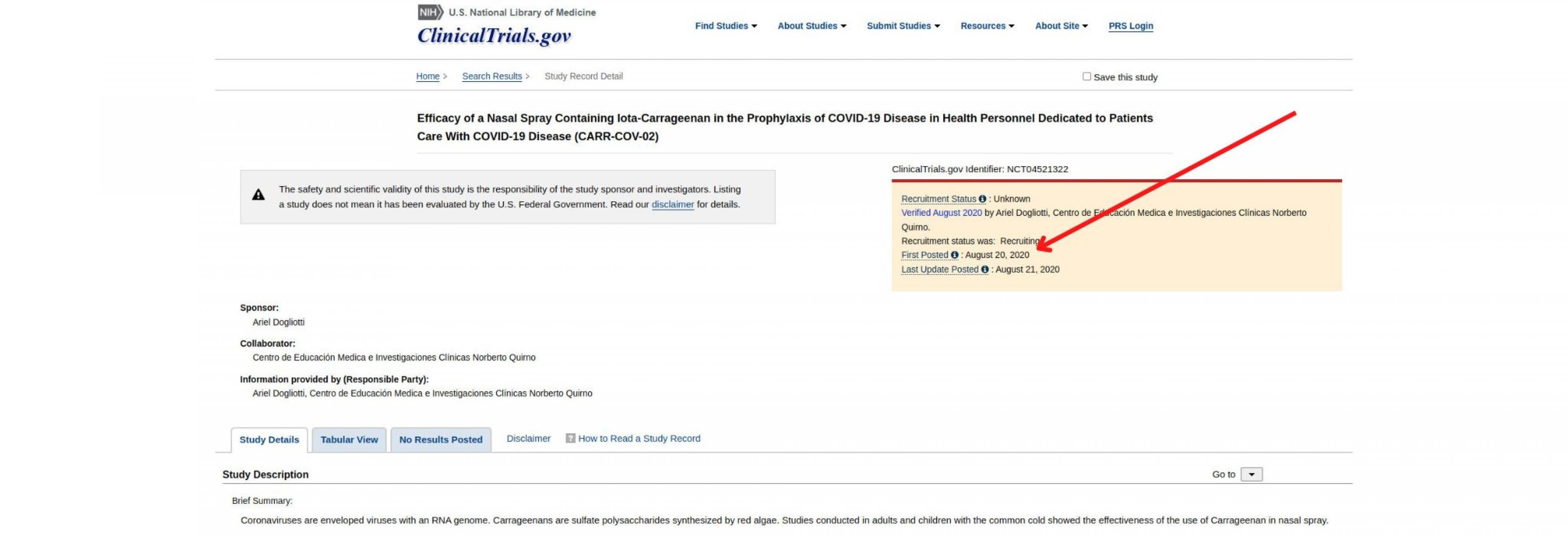Select the No Results Posted tab
This screenshot has width=1568, height=536.
441,440
